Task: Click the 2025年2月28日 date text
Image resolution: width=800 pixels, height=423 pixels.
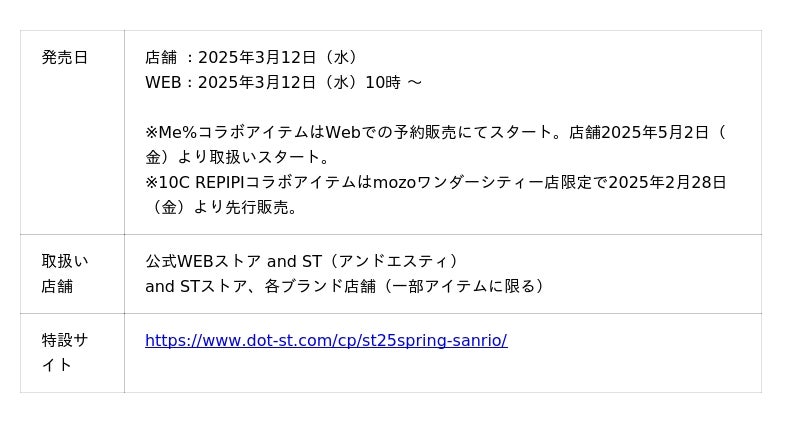Action: point(667,182)
